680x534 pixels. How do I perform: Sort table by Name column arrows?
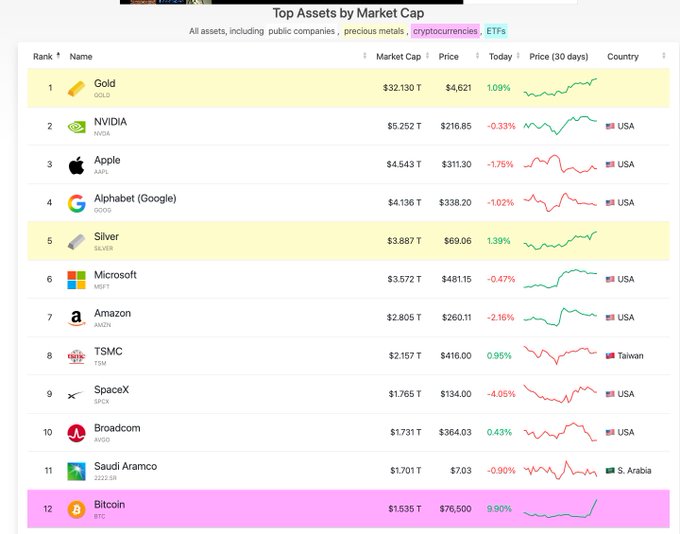(365, 56)
